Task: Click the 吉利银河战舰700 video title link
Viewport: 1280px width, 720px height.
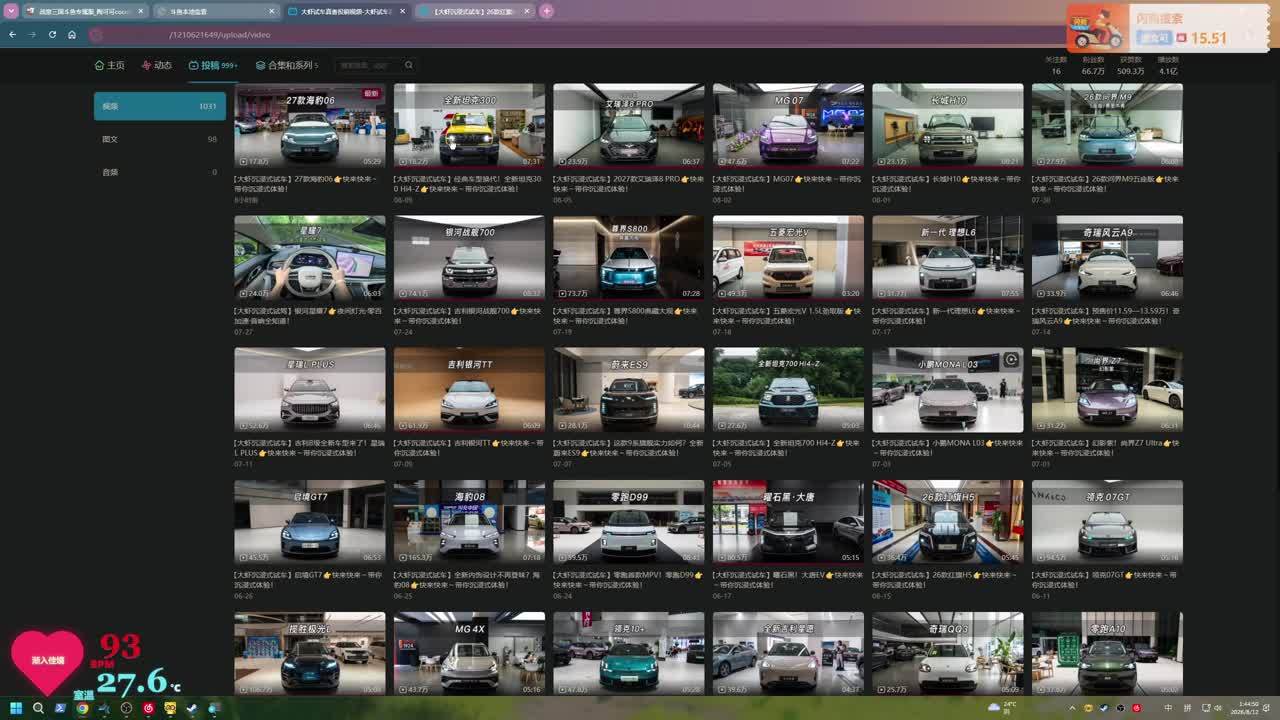Action: 468,315
